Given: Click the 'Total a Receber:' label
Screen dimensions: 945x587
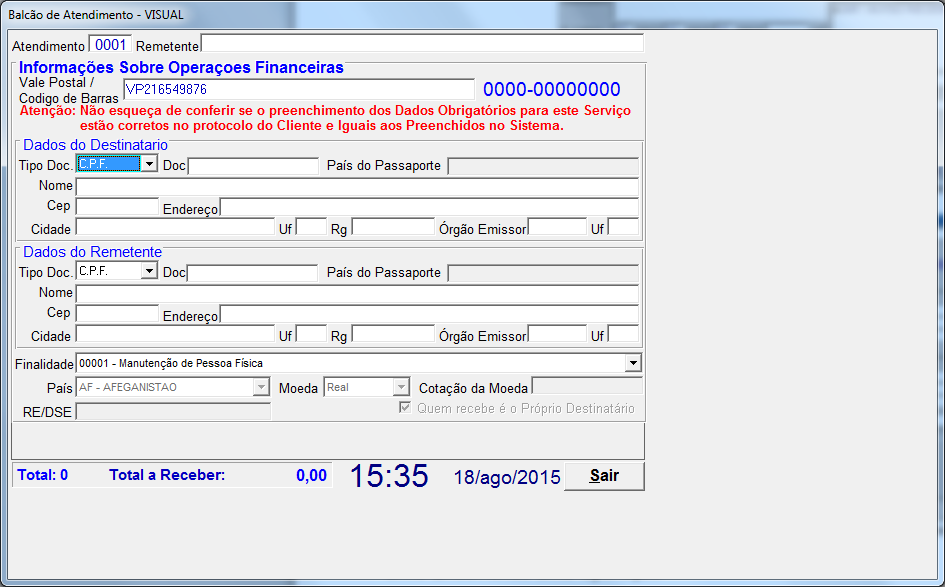Looking at the screenshot, I should [167, 475].
